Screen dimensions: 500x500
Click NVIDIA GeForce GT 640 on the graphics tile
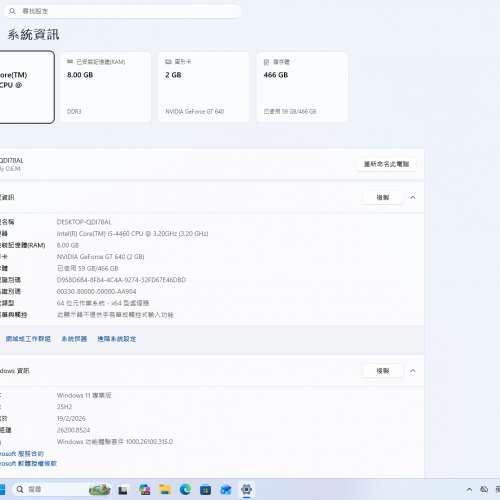pos(194,111)
